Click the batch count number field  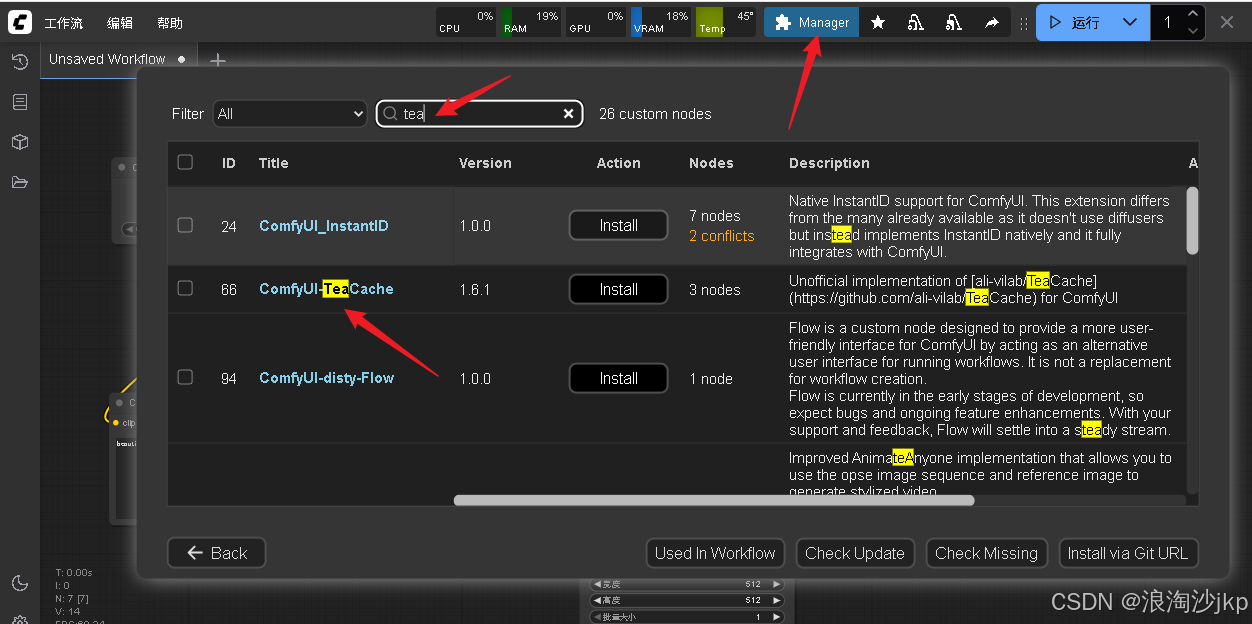coord(1168,22)
